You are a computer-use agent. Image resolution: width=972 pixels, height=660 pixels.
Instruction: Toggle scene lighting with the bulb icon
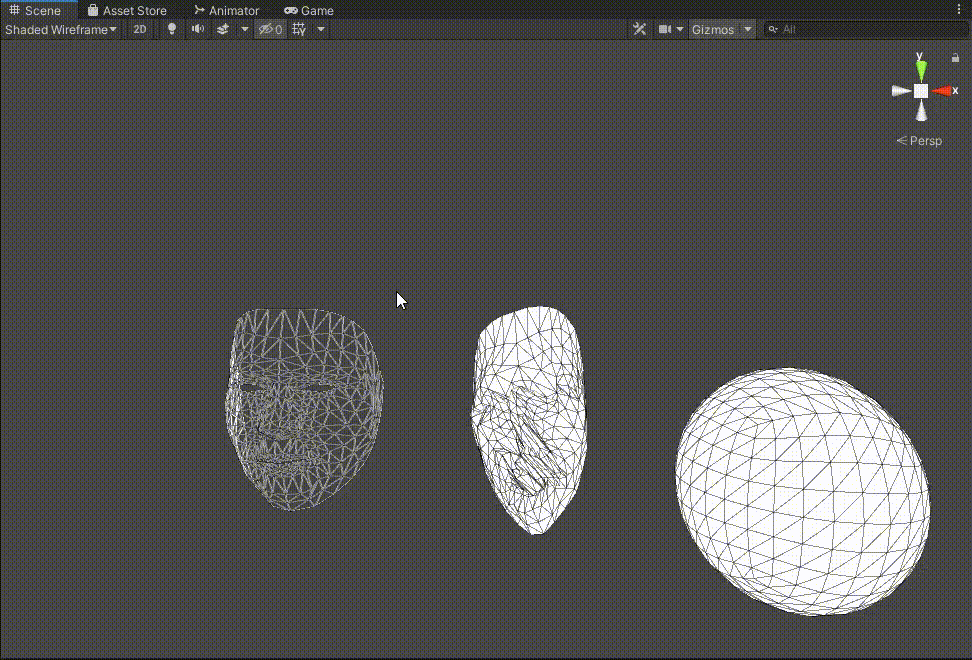point(172,29)
